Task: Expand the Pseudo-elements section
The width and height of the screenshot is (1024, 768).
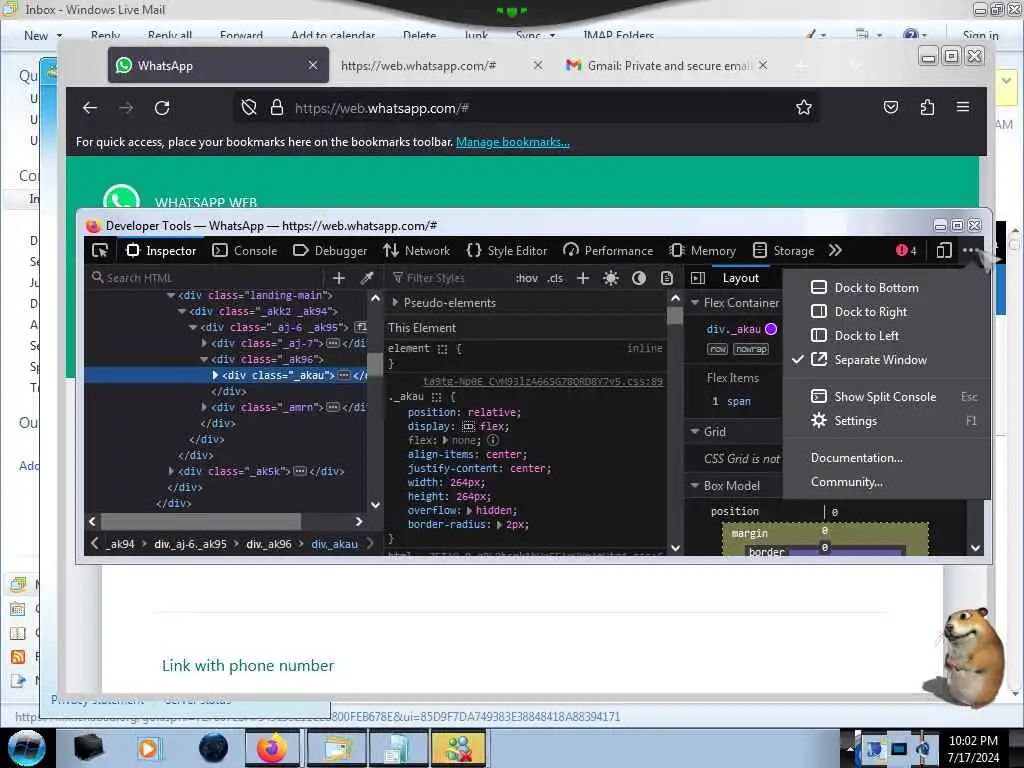Action: tap(395, 302)
